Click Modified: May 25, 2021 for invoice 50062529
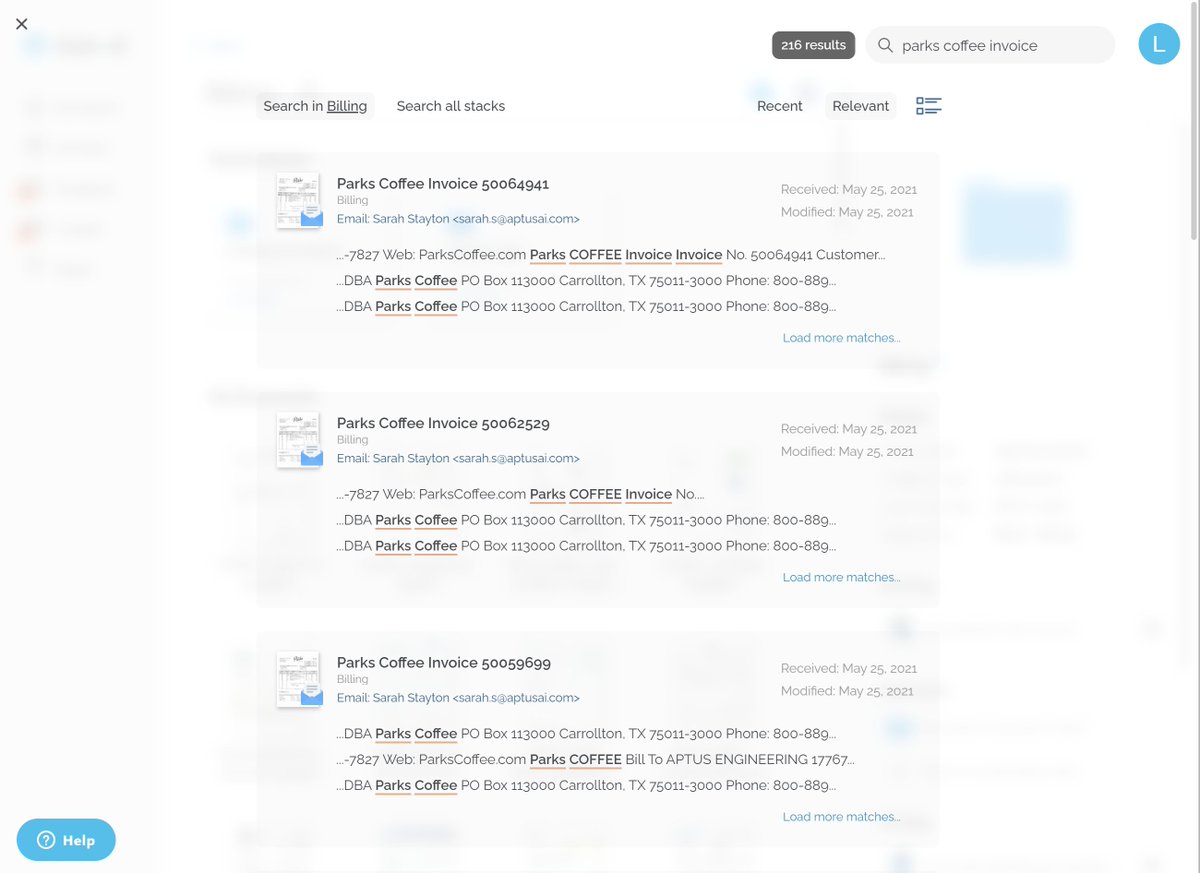This screenshot has width=1200, height=873. (847, 452)
